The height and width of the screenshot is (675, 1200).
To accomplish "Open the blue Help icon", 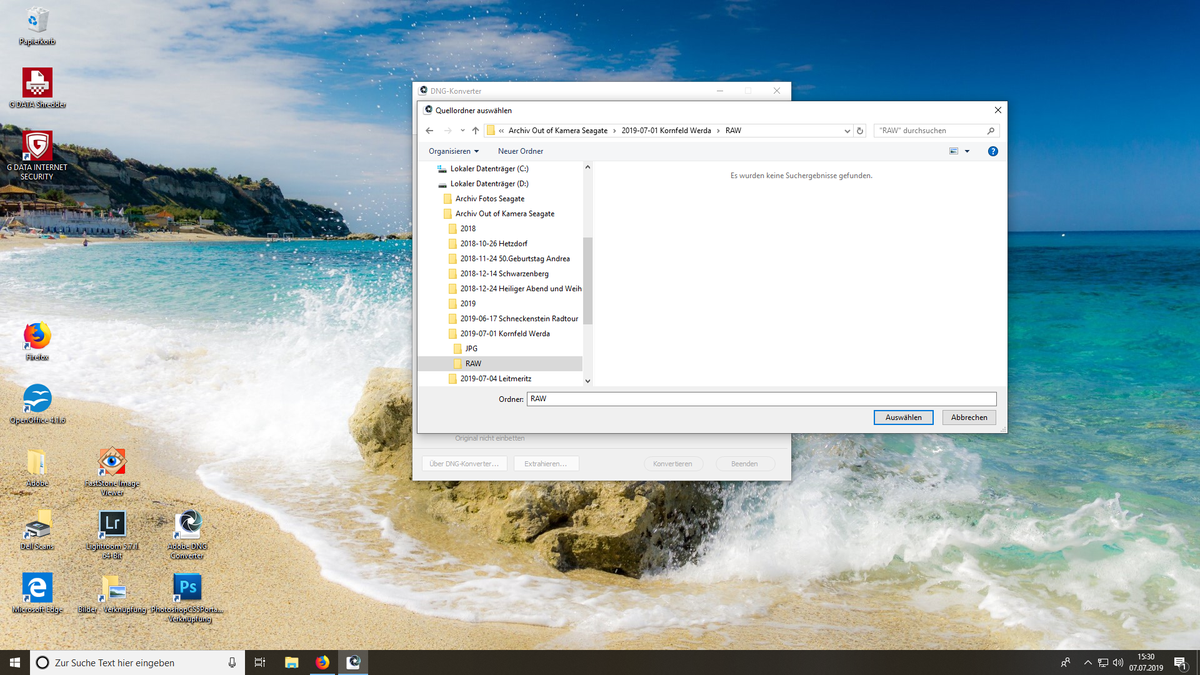I will point(992,151).
